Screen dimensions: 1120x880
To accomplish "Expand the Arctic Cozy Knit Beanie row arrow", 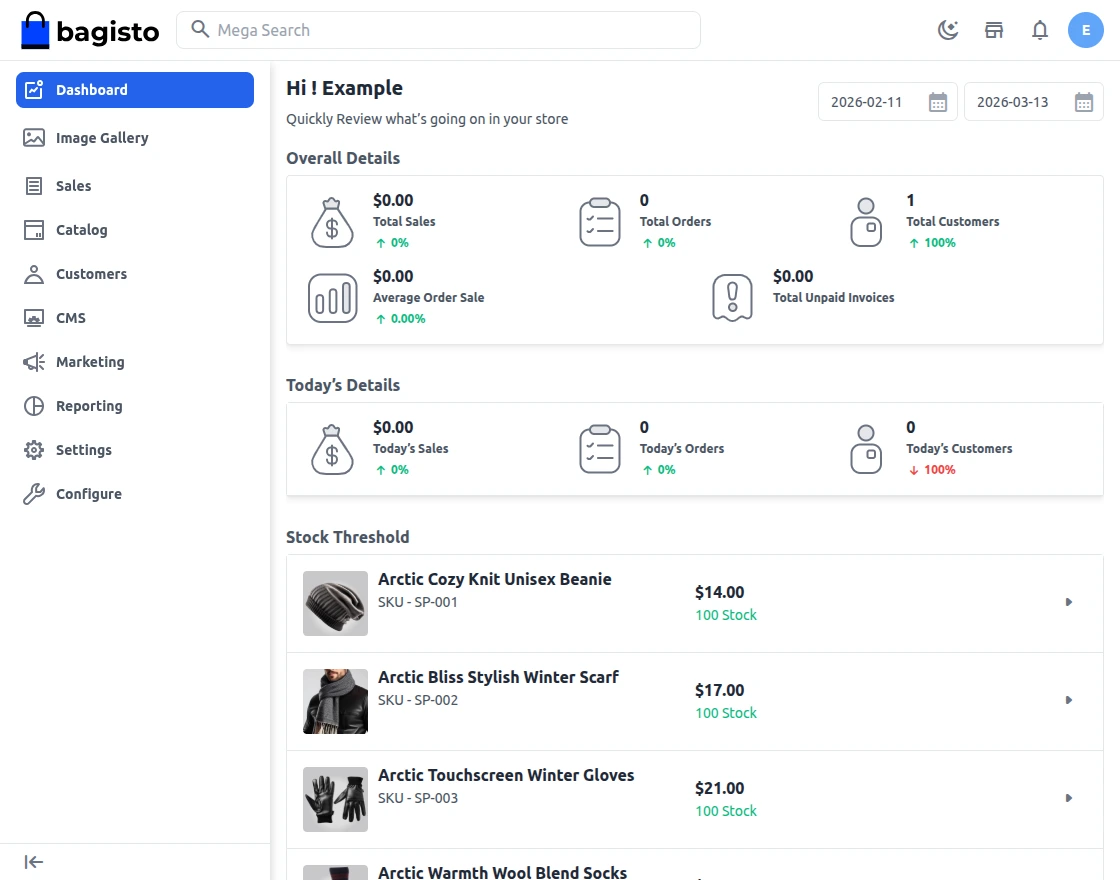I will pyautogui.click(x=1069, y=602).
